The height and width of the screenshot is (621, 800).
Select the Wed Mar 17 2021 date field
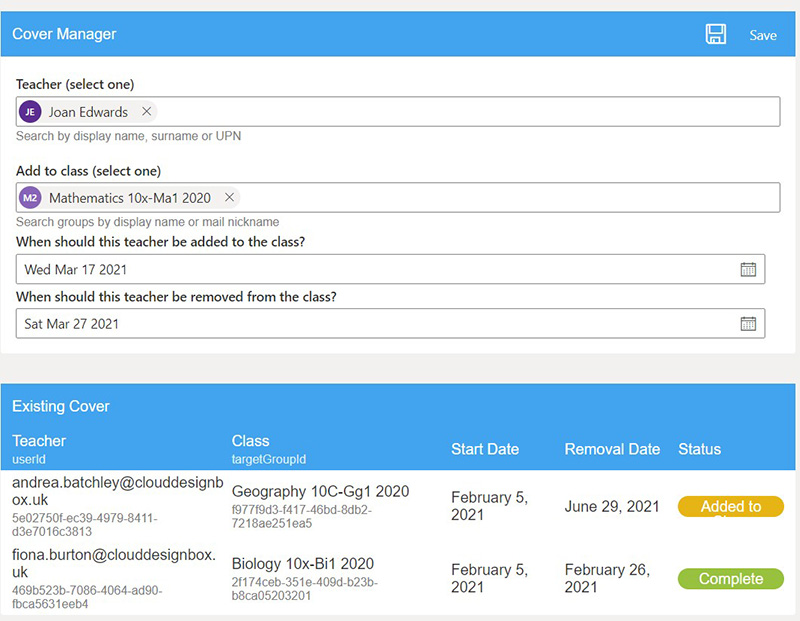click(x=390, y=269)
